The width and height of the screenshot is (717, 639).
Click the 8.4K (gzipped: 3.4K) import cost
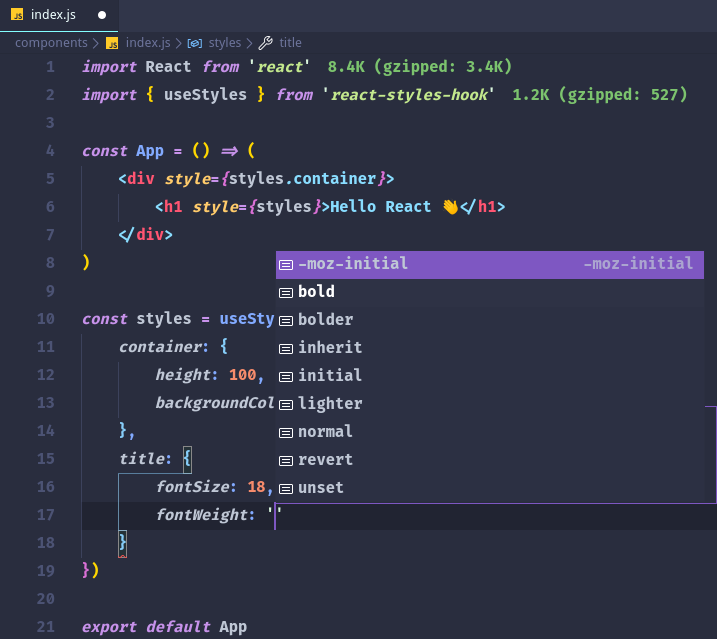click(419, 67)
